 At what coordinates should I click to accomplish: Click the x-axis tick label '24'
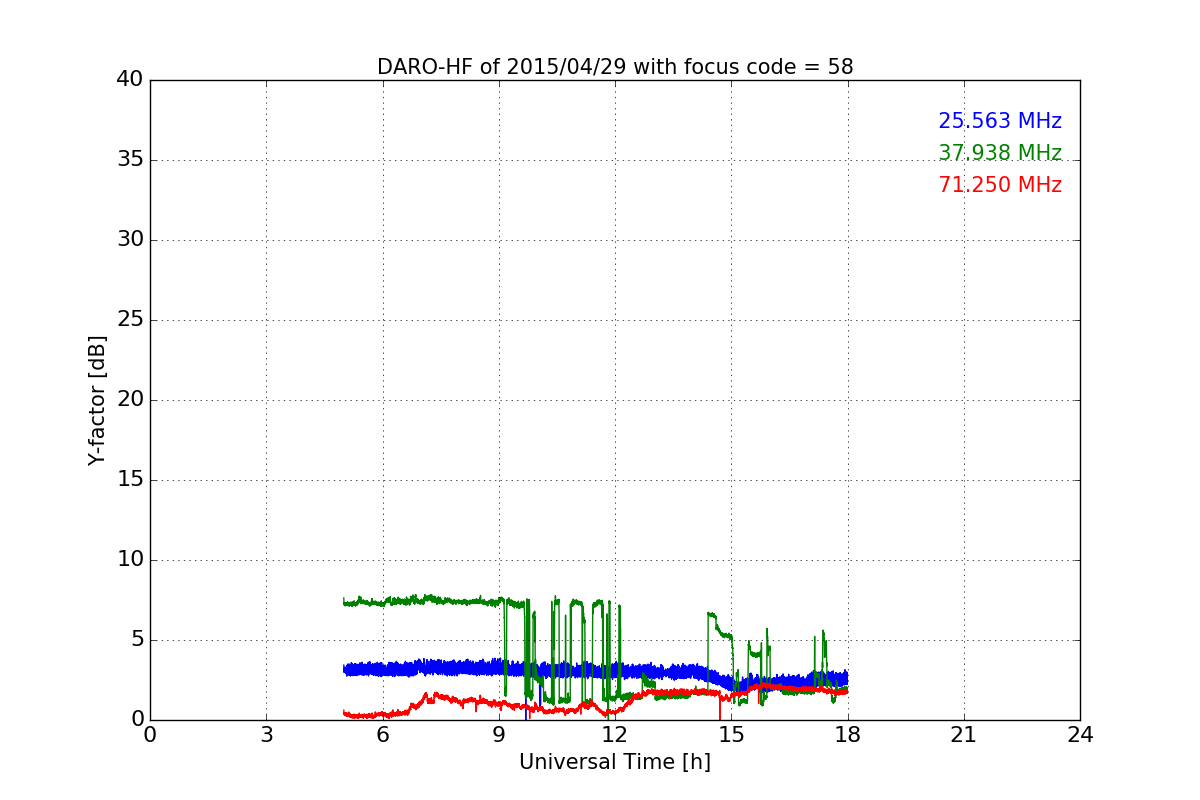(1080, 735)
